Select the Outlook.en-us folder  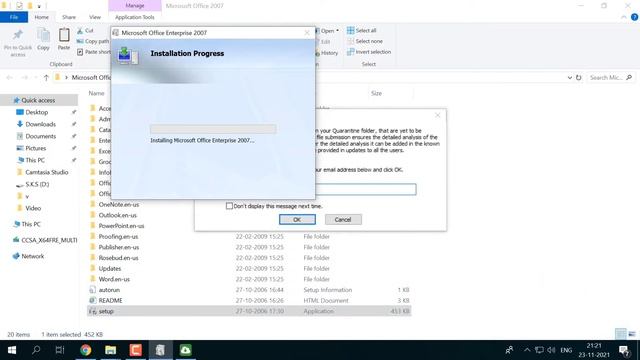118,215
